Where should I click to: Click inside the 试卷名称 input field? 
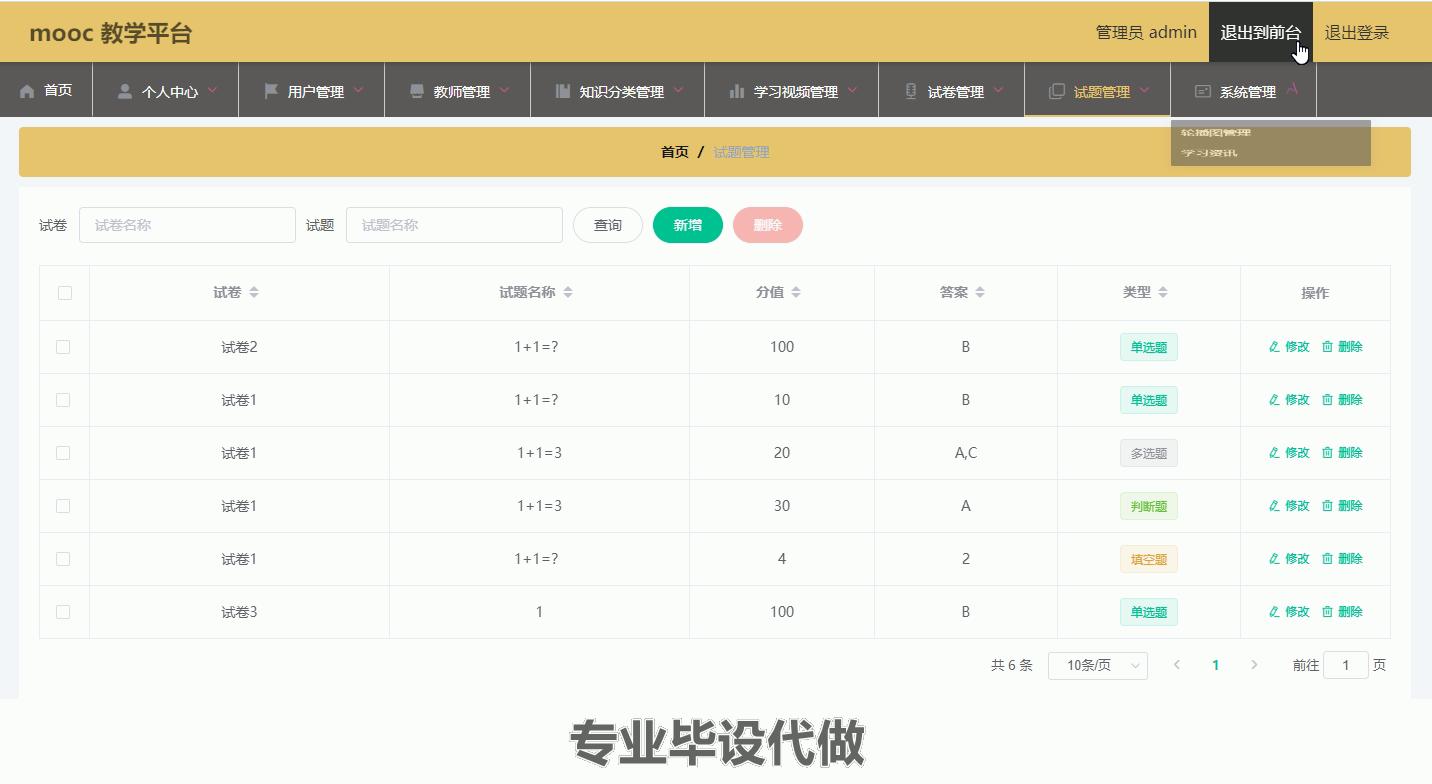pos(187,225)
